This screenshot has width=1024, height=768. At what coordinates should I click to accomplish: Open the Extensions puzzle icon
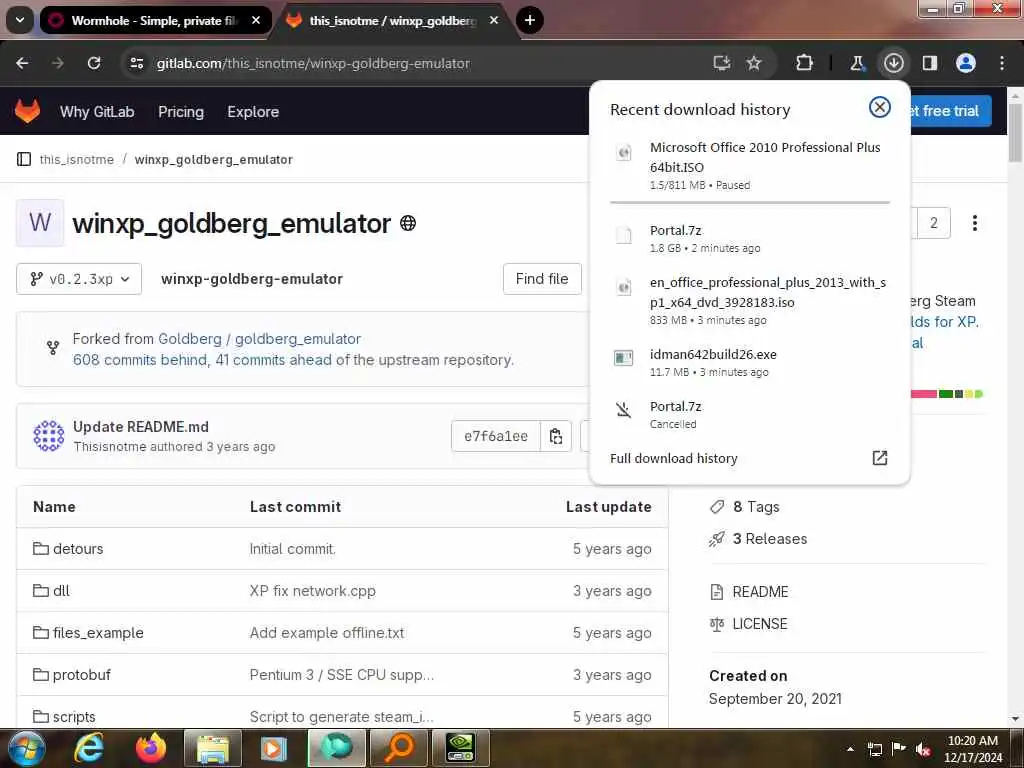coord(805,63)
